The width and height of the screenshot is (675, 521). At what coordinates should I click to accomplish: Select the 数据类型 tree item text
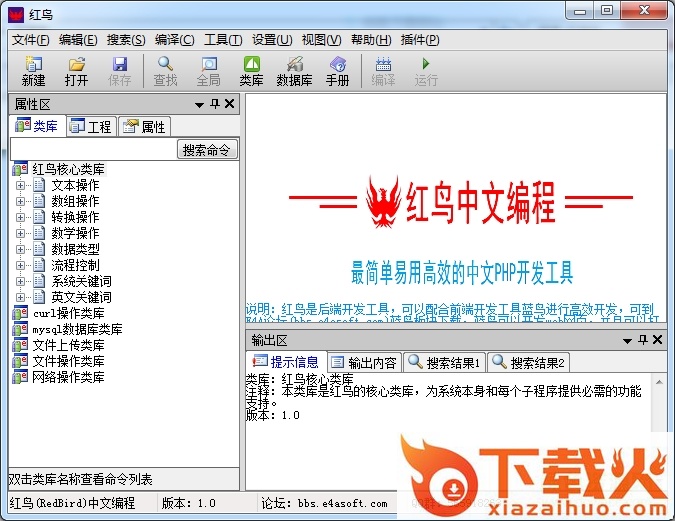click(x=75, y=249)
